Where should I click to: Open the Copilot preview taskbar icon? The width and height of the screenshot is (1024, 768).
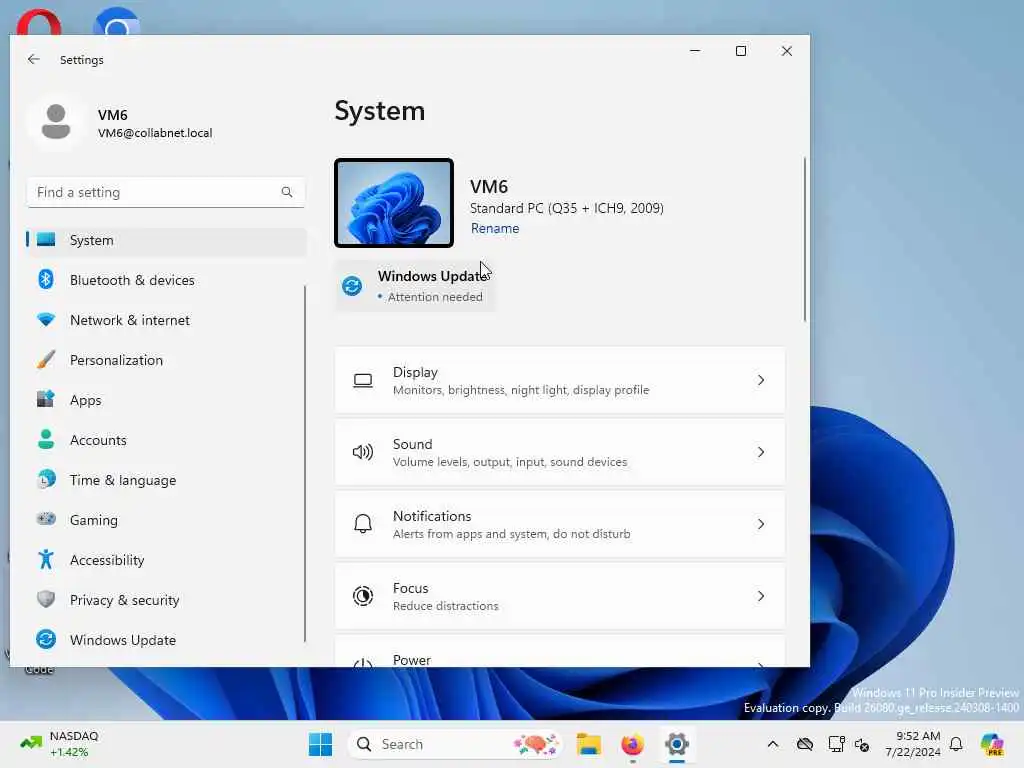pos(992,744)
